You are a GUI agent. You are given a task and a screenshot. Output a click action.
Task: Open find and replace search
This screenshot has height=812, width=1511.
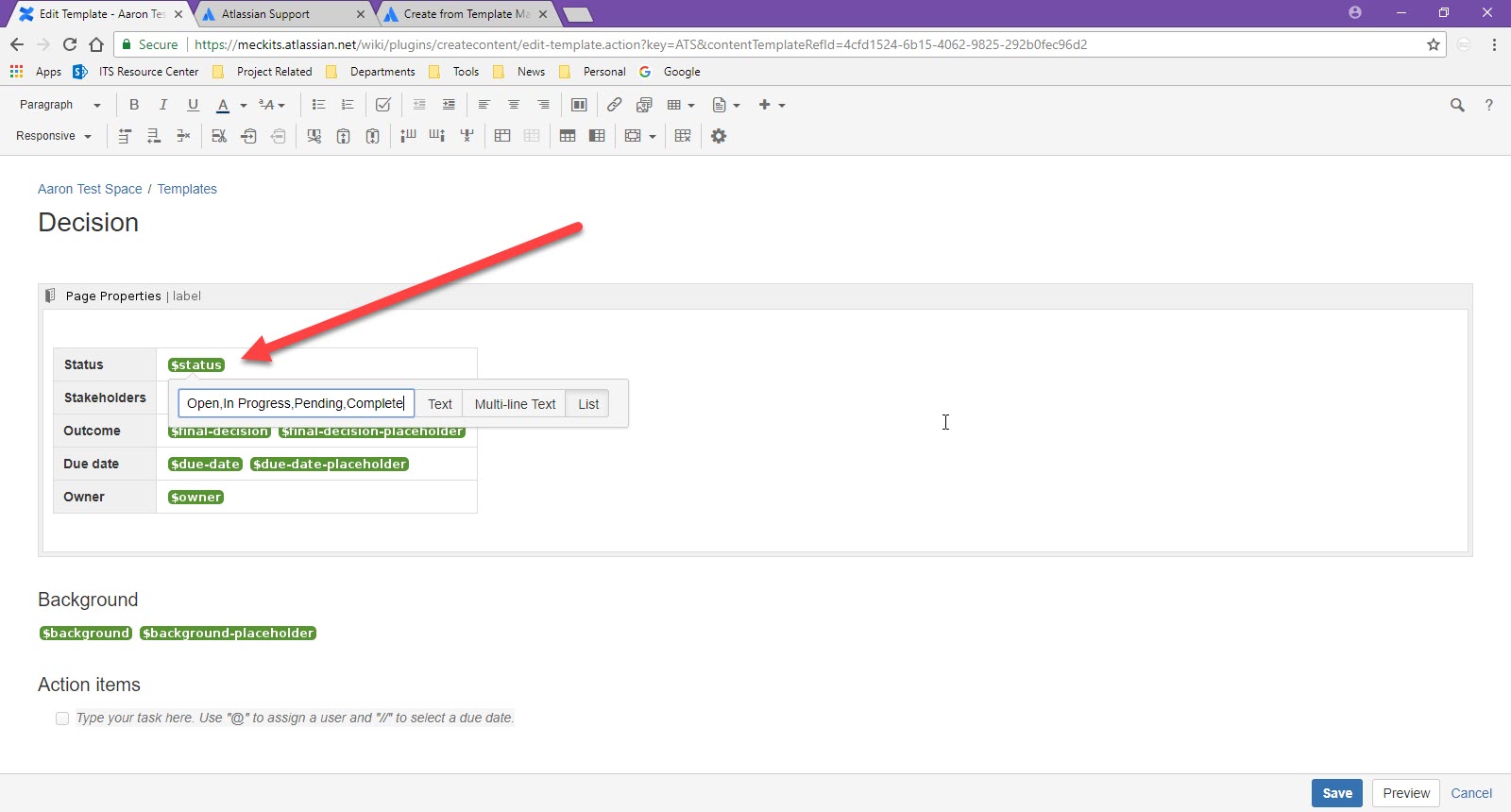pos(1457,105)
